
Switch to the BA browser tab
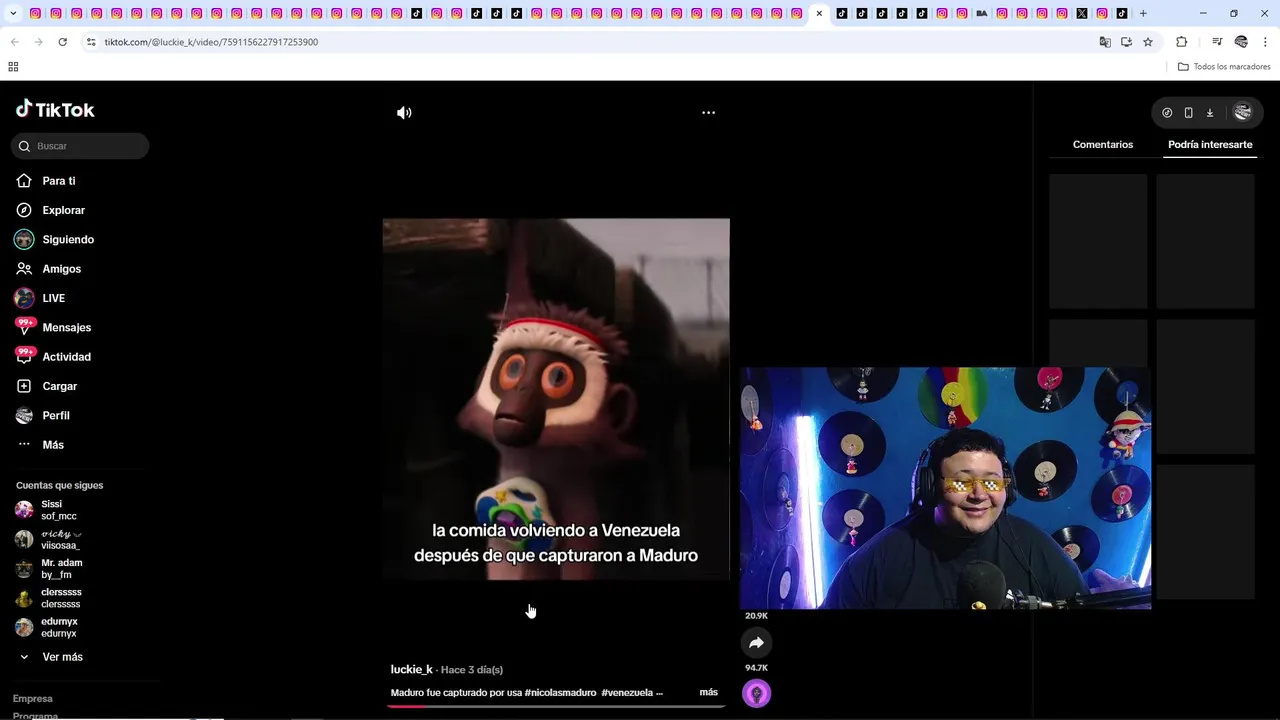[981, 14]
